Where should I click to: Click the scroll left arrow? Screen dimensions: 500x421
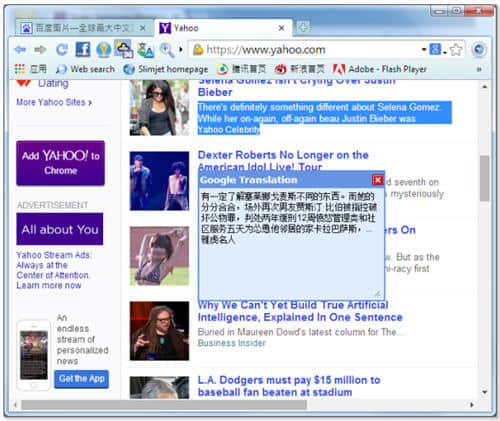[15, 405]
